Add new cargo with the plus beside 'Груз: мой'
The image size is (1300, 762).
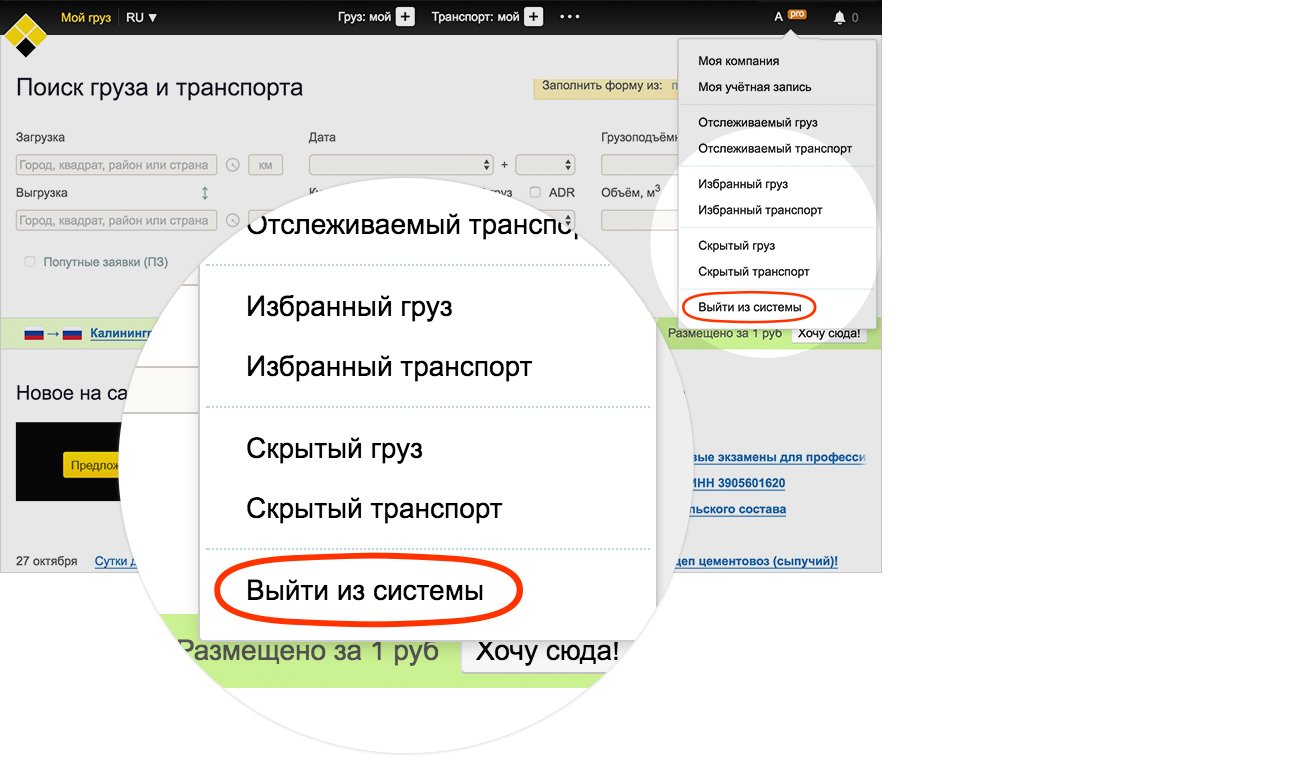(405, 16)
